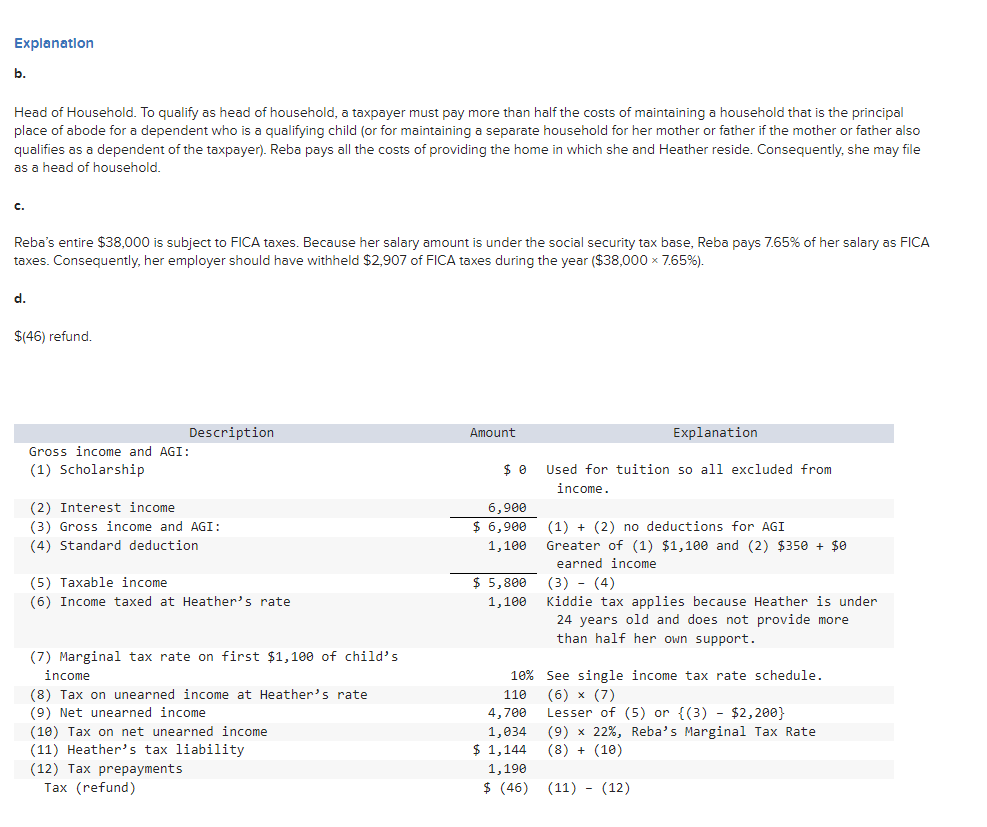Screen dimensions: 987x827
Task: Click the 1,100 amount for row (6)
Action: pos(507,602)
